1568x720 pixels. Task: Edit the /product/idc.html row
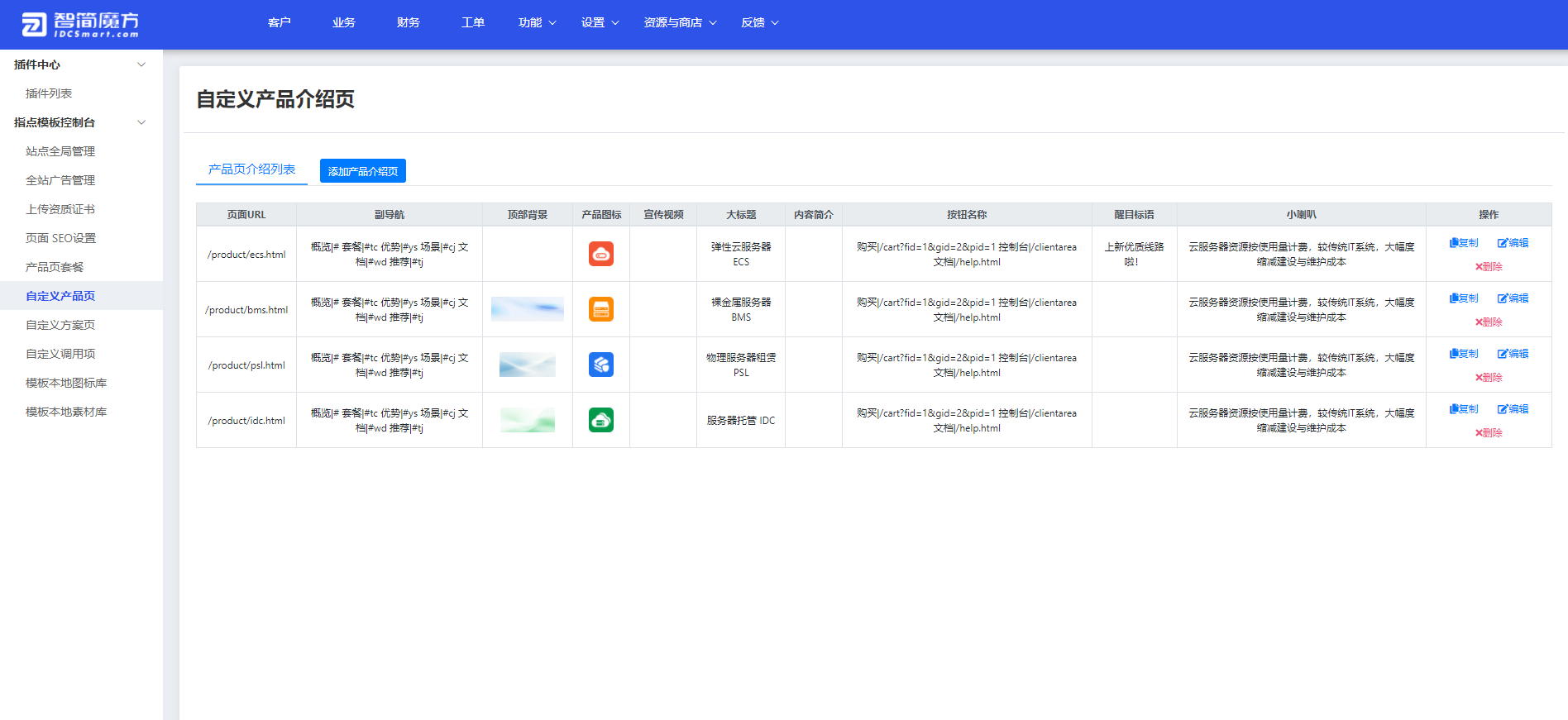tap(1513, 409)
